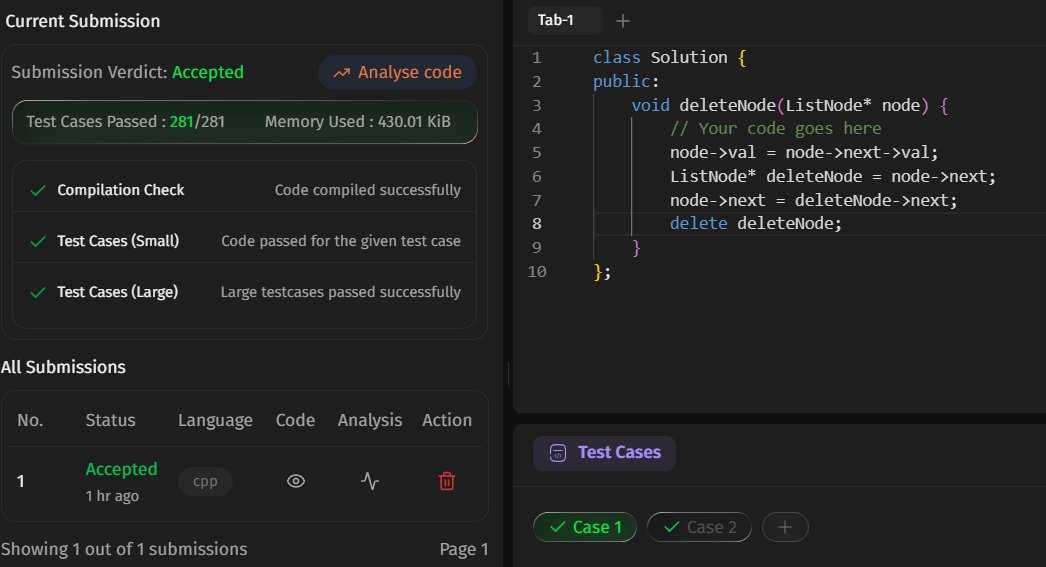Click the Compilation Check row

click(245, 190)
